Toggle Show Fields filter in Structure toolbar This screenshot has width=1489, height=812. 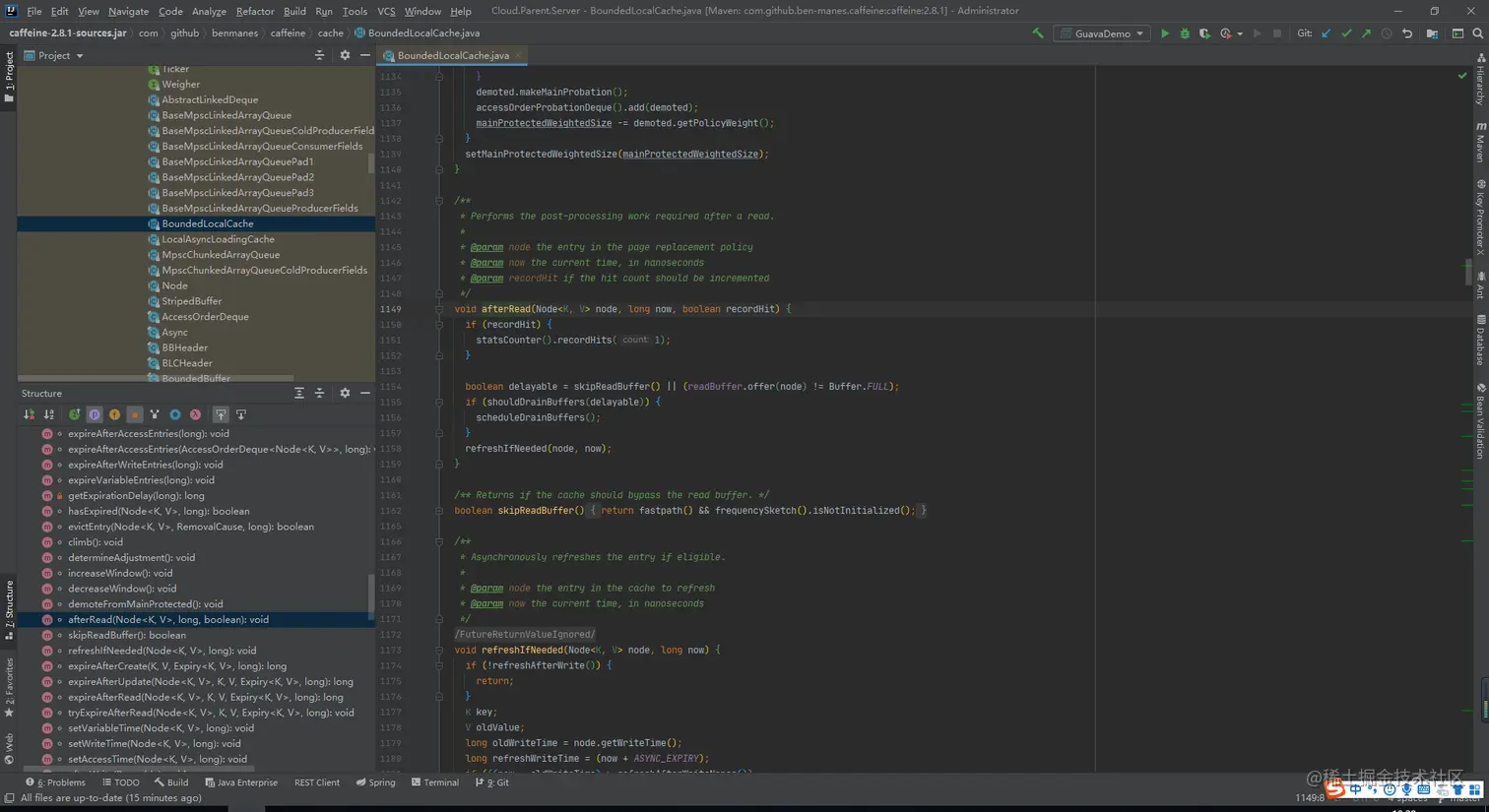[114, 414]
